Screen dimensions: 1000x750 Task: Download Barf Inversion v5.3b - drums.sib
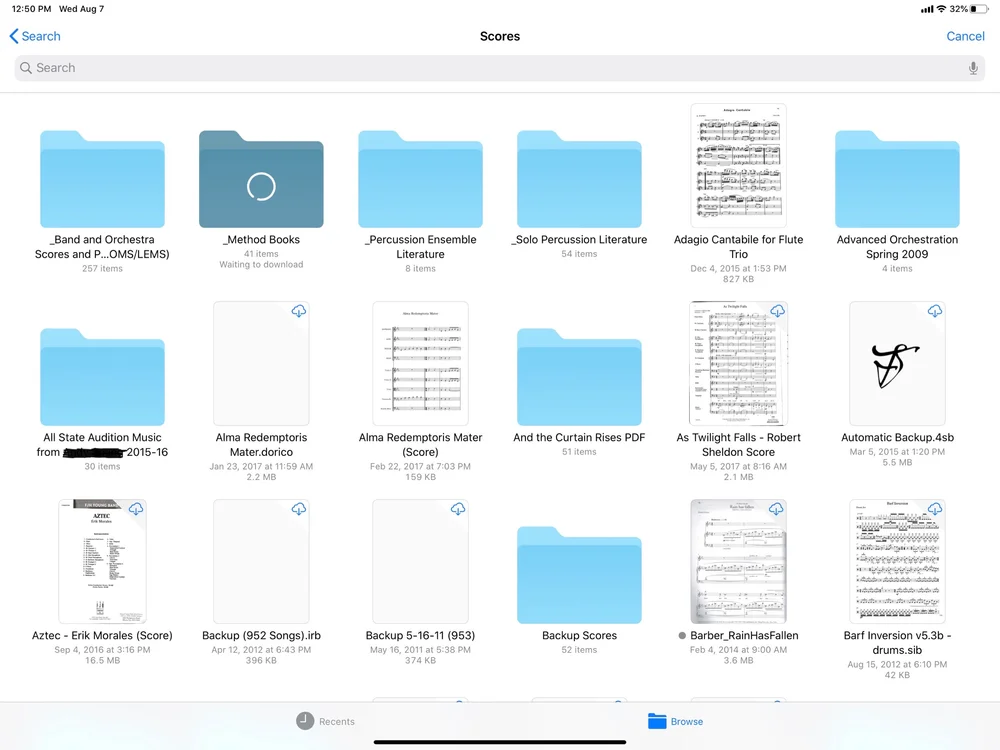[x=935, y=509]
